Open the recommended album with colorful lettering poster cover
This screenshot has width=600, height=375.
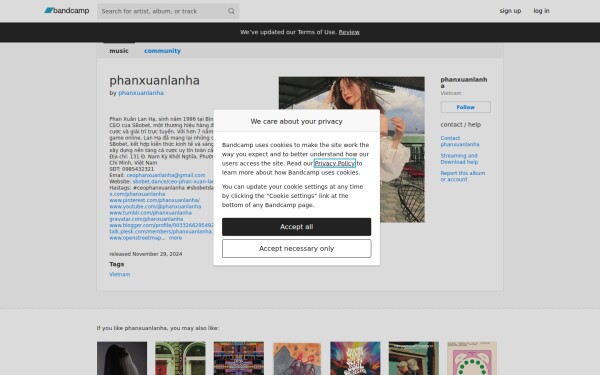click(x=355, y=359)
